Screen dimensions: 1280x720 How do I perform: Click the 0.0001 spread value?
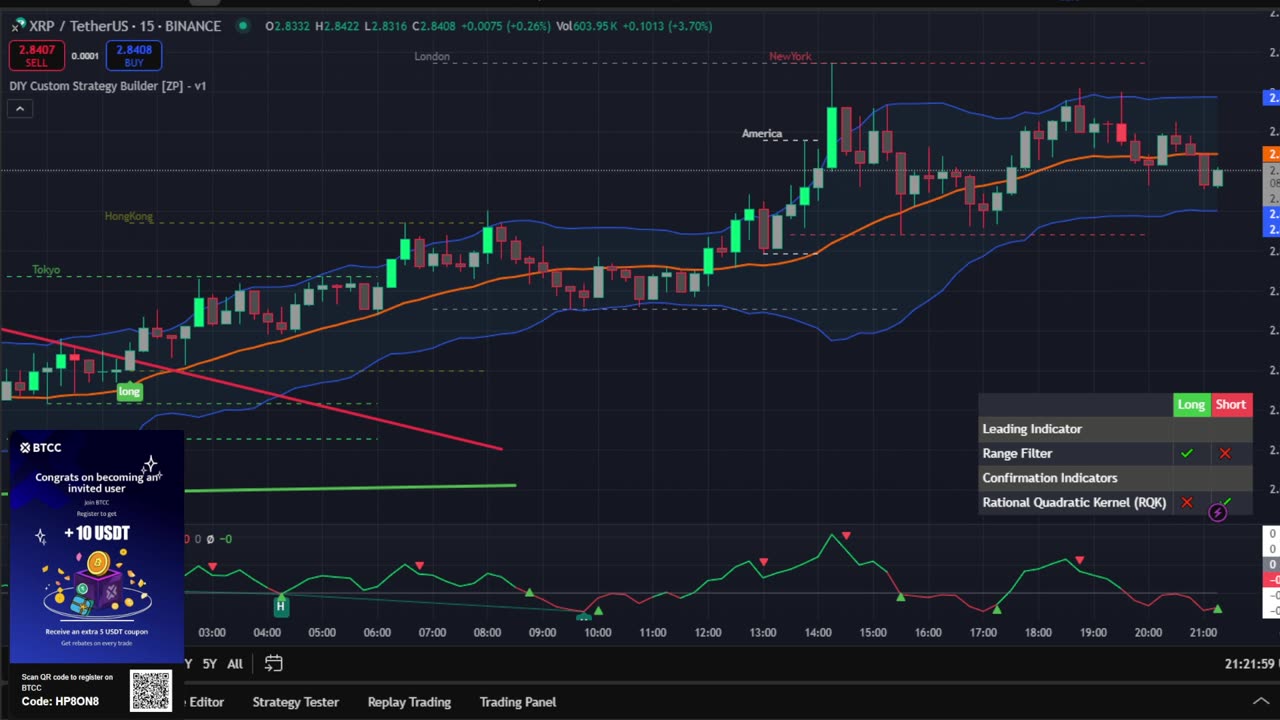point(85,56)
